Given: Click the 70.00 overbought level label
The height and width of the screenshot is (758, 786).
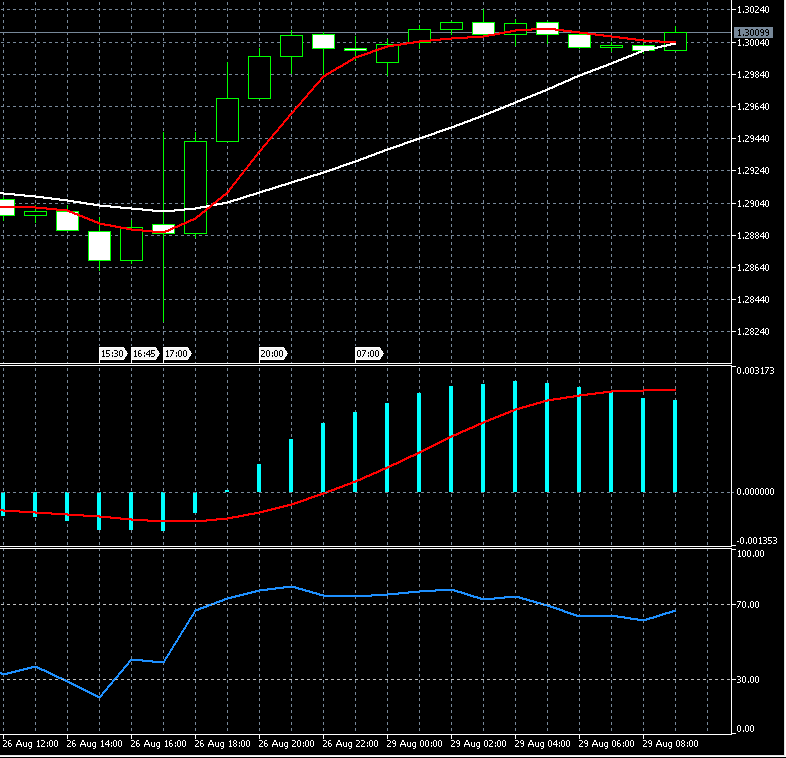Looking at the screenshot, I should click(x=748, y=605).
